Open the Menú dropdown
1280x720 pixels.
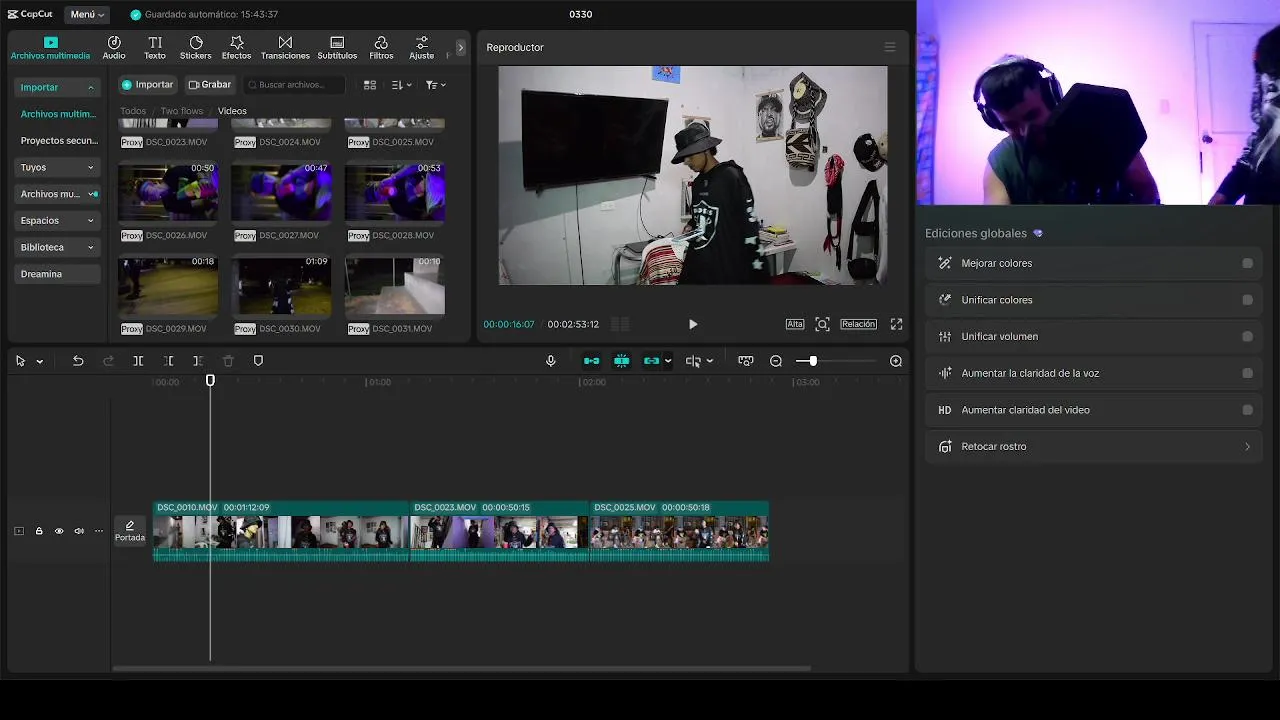87,14
